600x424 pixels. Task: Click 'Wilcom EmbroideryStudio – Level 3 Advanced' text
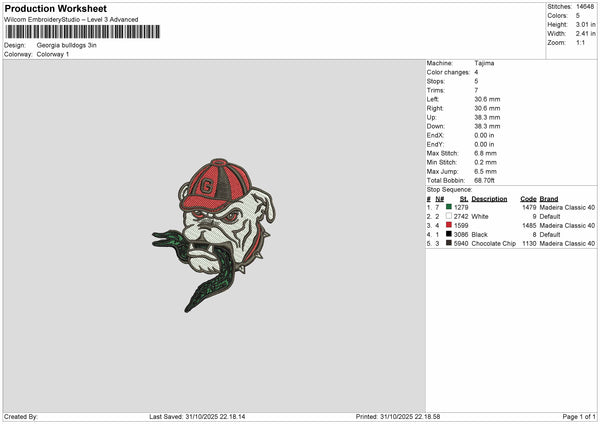click(x=71, y=20)
